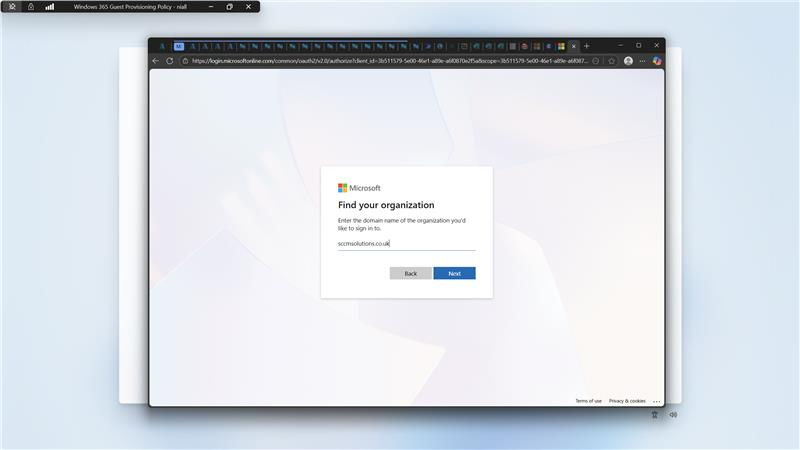800x450 pixels.
Task: Click the lock icon in remote session bar
Action: [30, 6]
